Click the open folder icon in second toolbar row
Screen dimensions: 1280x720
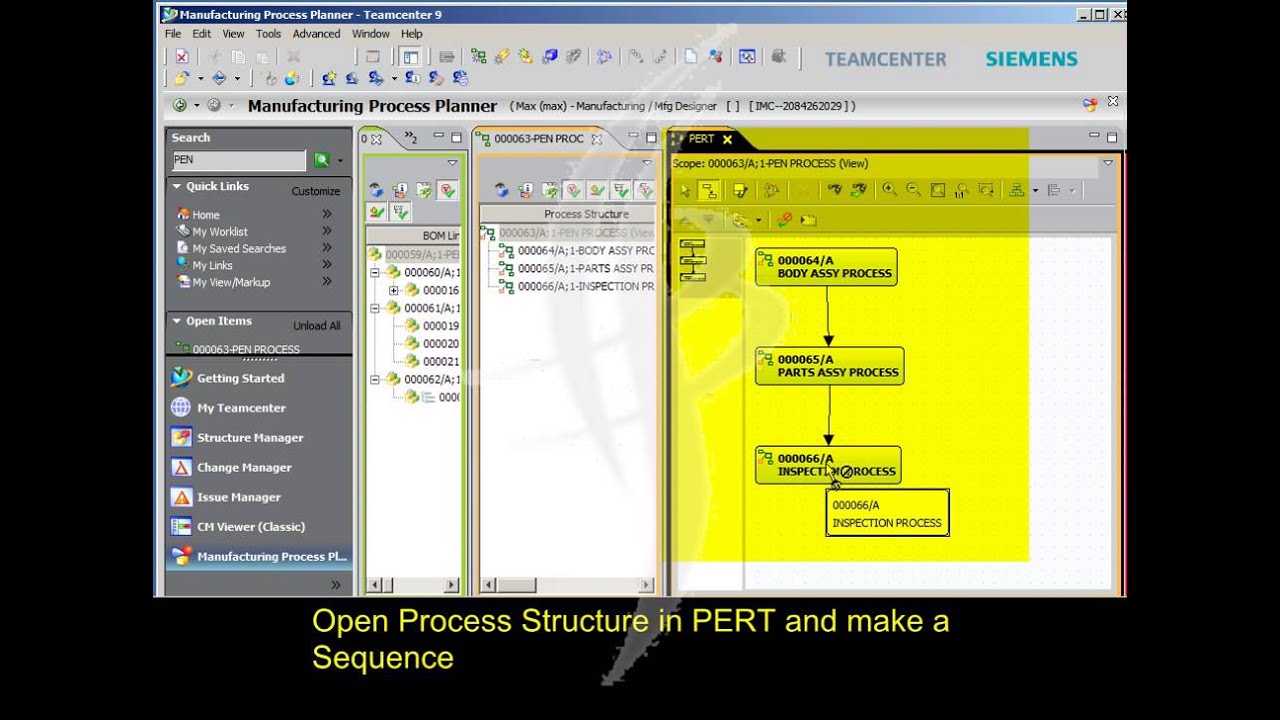181,78
